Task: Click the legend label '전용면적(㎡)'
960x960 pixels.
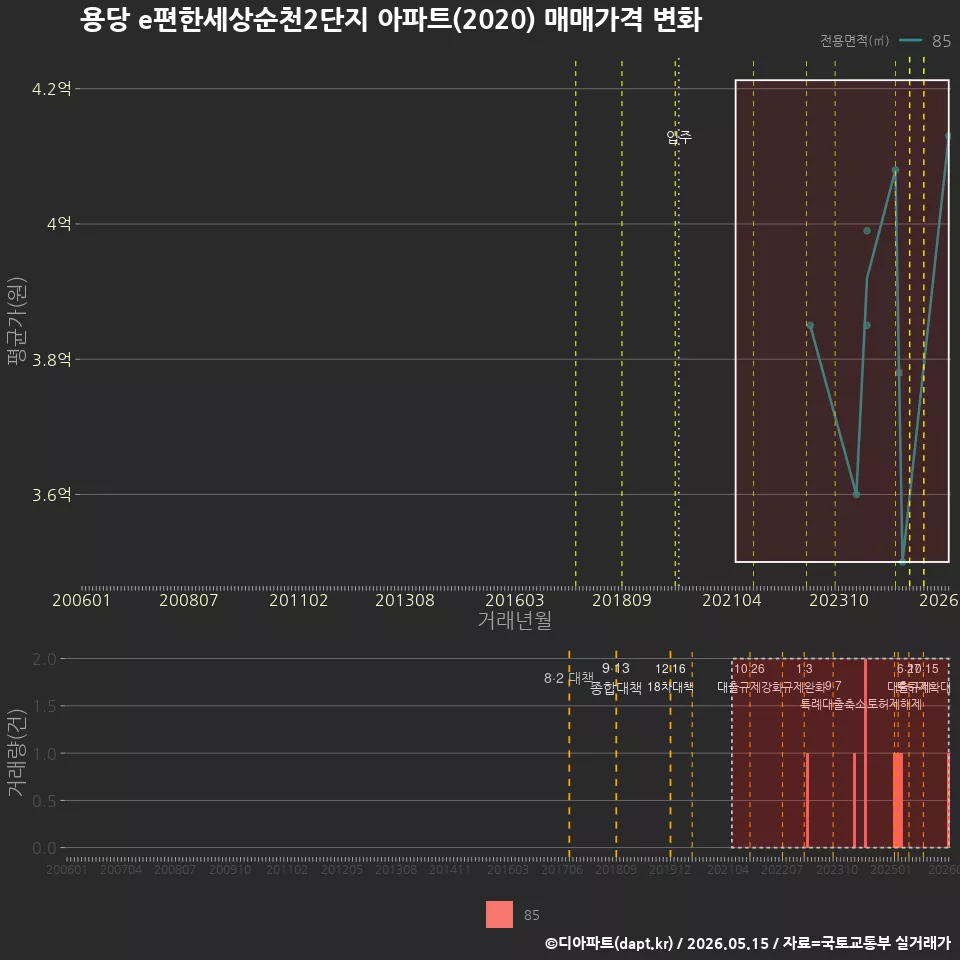Action: (x=854, y=40)
